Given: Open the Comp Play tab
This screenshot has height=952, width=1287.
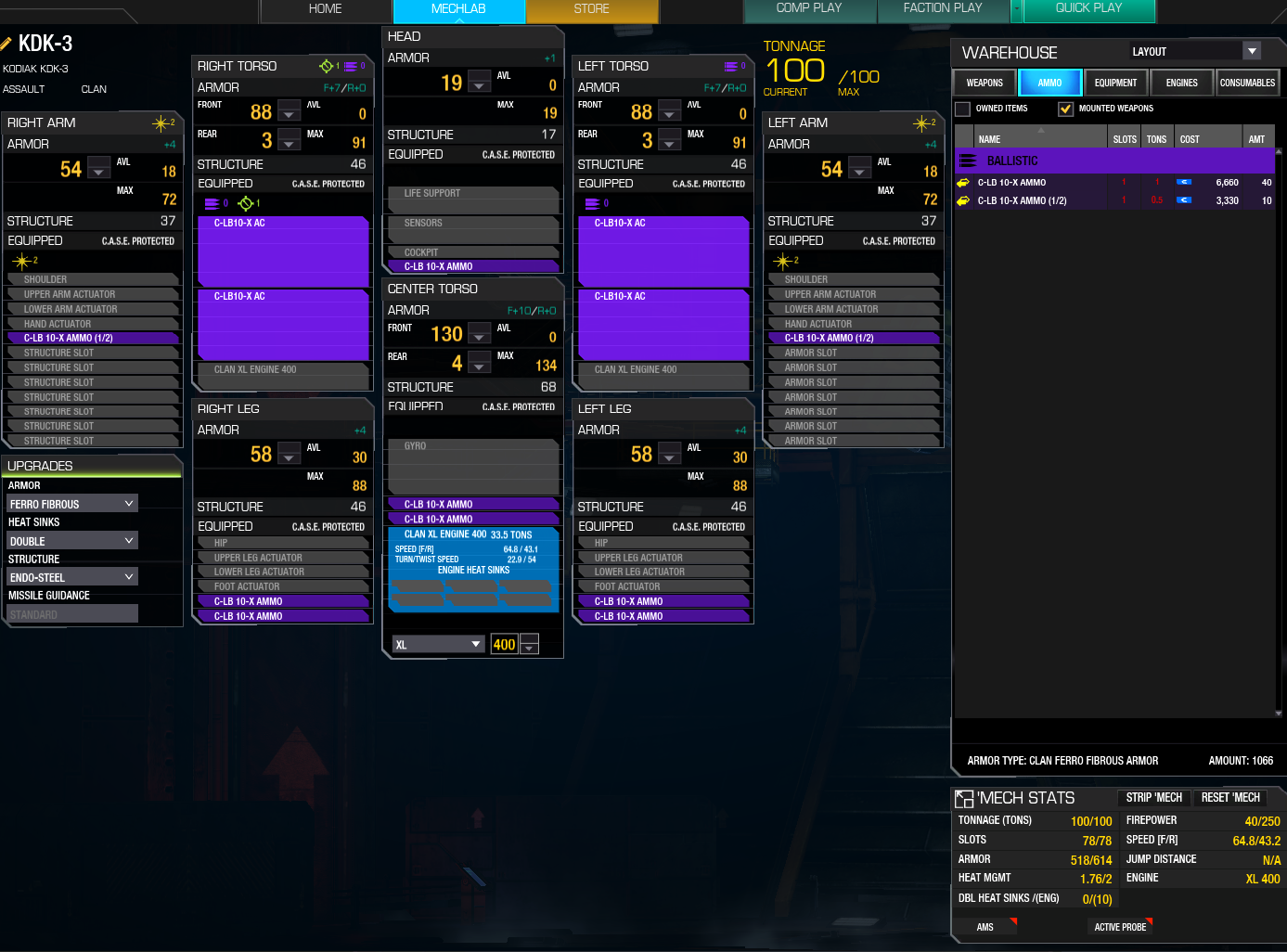Looking at the screenshot, I should [x=809, y=9].
